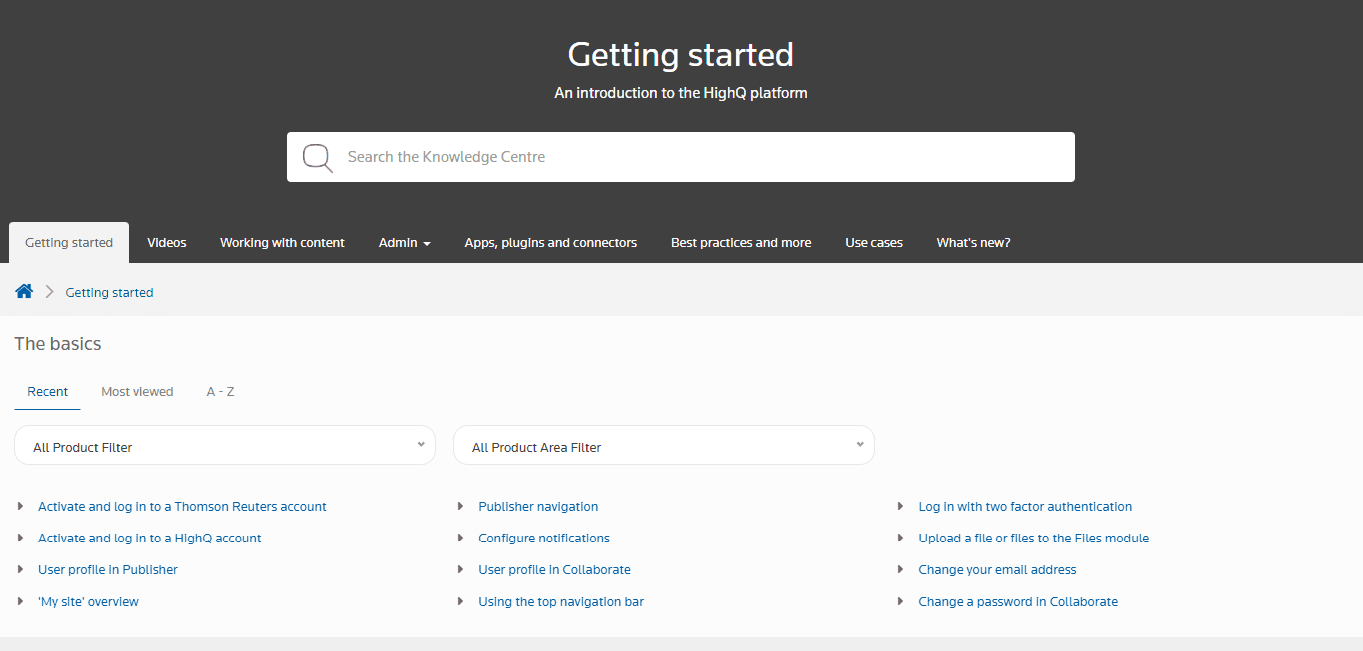
Task: Expand 'Log in with two factor authentication'
Action: (900, 506)
